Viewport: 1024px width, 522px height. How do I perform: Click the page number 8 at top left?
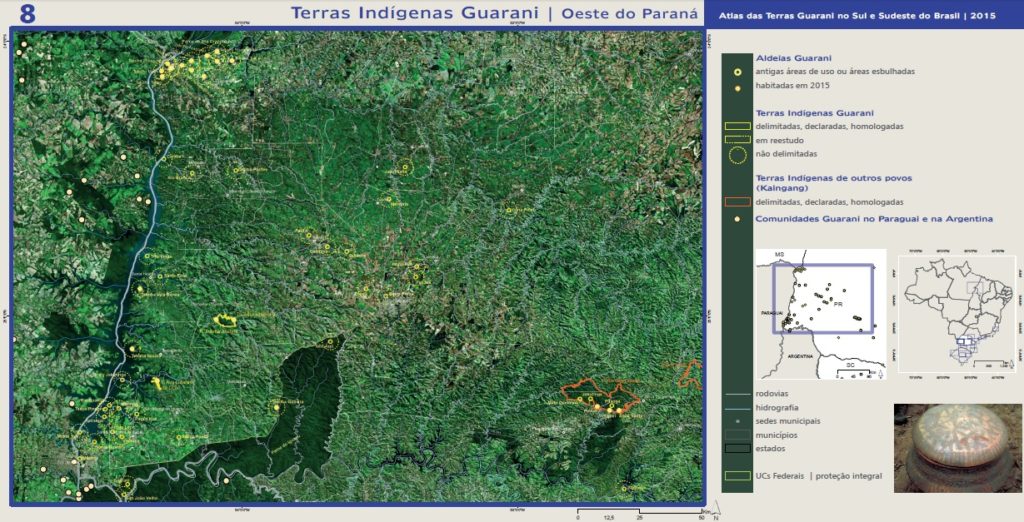tap(27, 14)
